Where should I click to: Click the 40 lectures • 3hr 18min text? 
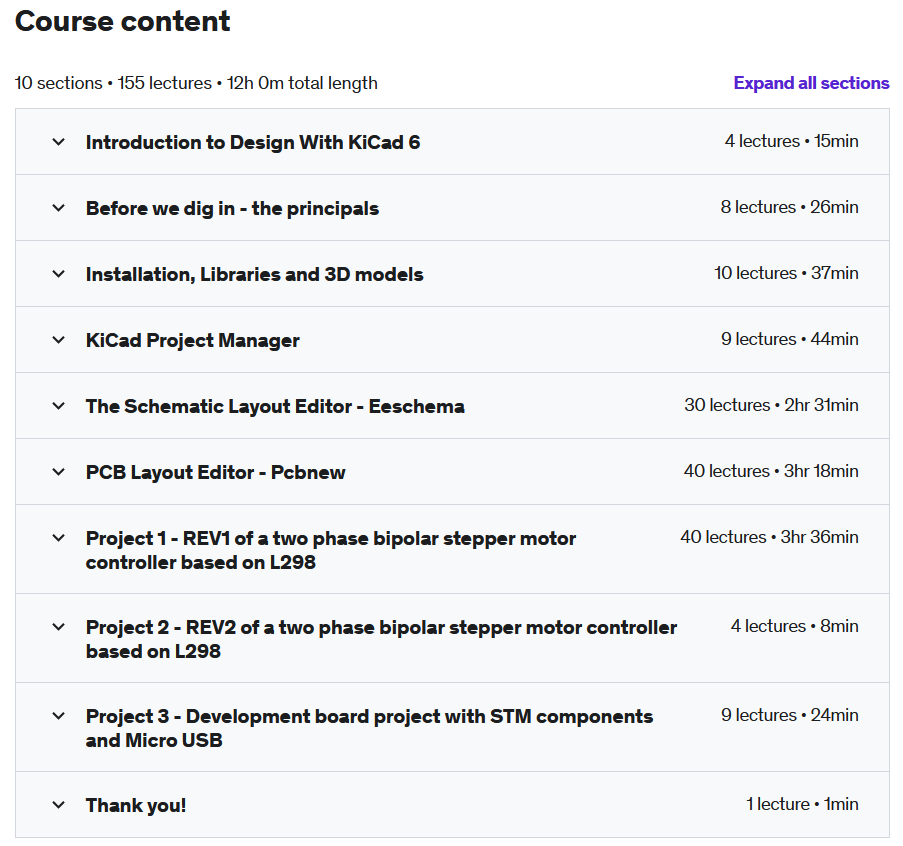click(771, 471)
